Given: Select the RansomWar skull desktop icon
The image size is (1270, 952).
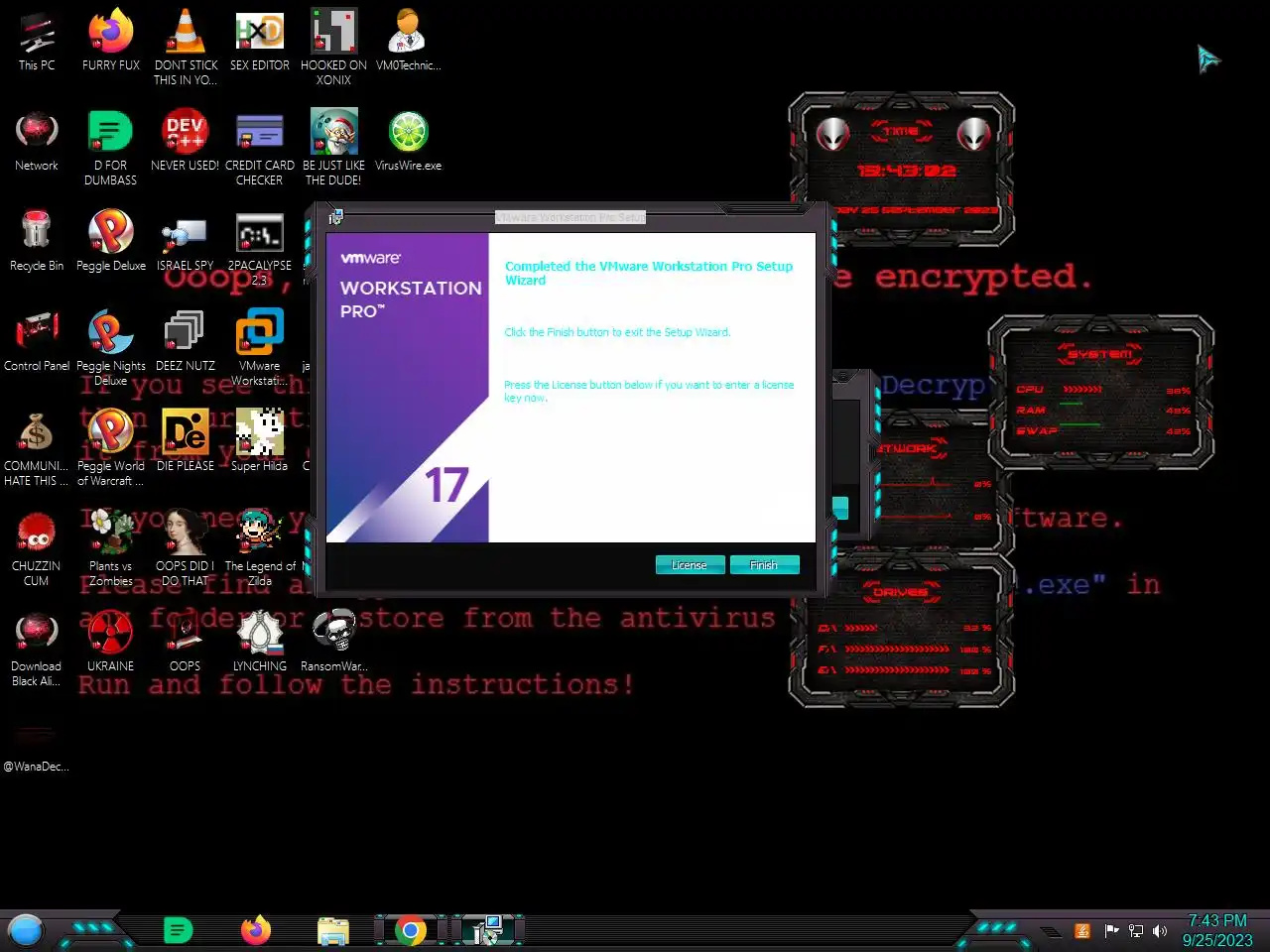Looking at the screenshot, I should tap(334, 642).
